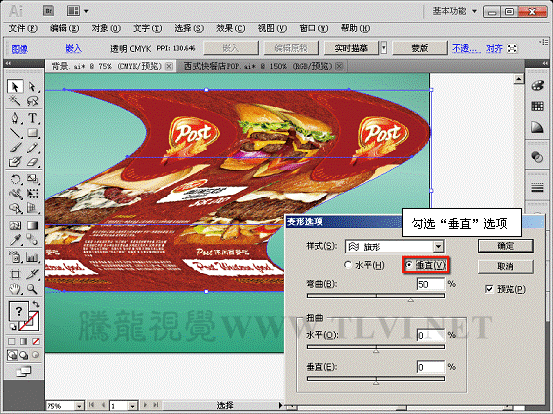Select the Pen tool
The image size is (553, 414).
15,118
